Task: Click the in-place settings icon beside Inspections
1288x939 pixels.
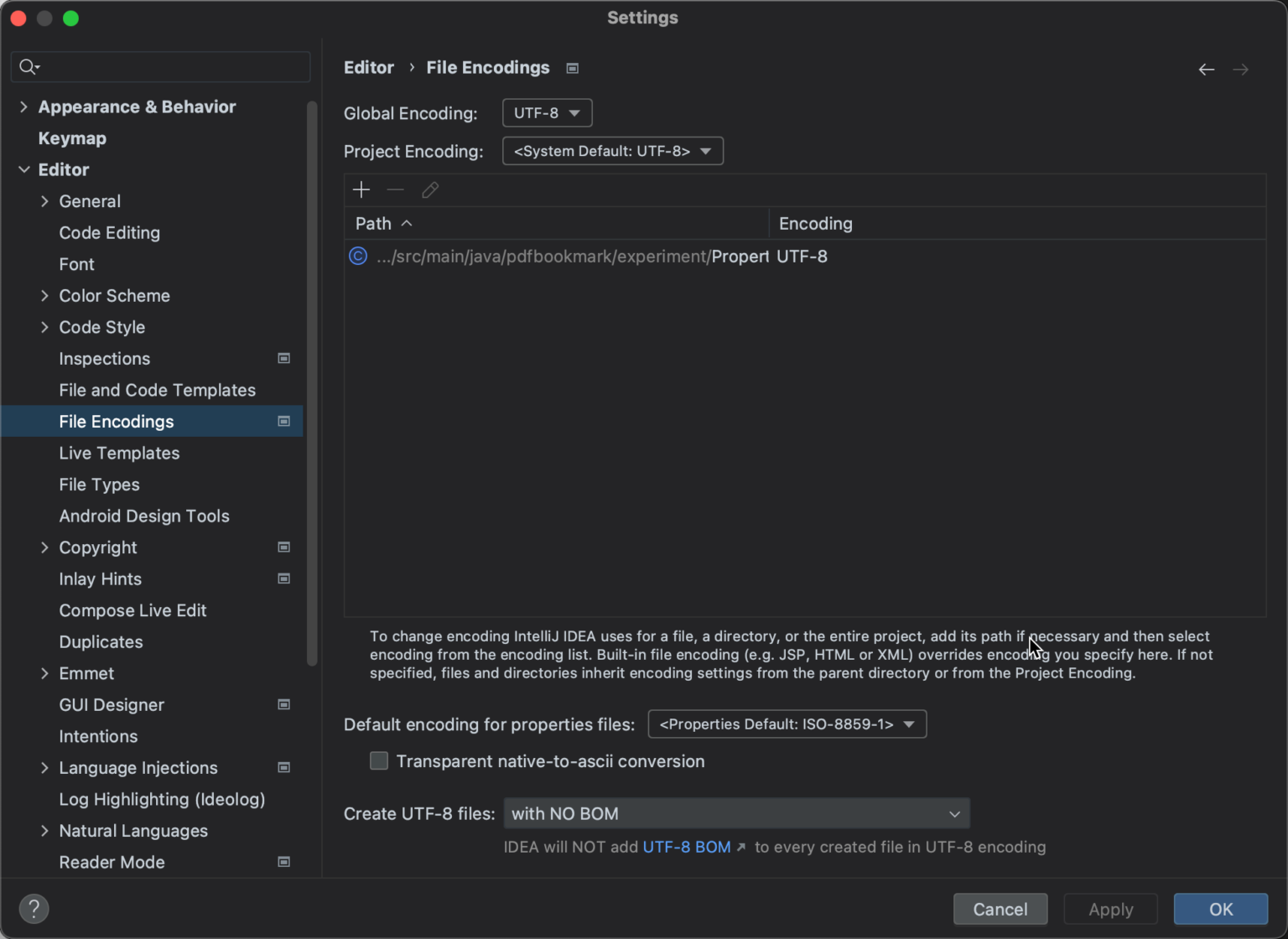Action: click(284, 358)
